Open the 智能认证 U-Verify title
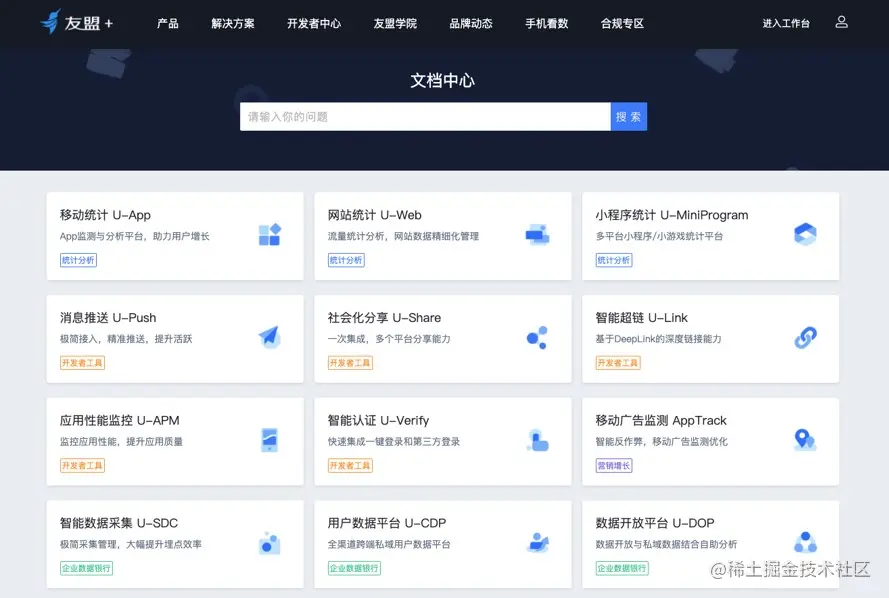The height and width of the screenshot is (598, 889). (378, 420)
